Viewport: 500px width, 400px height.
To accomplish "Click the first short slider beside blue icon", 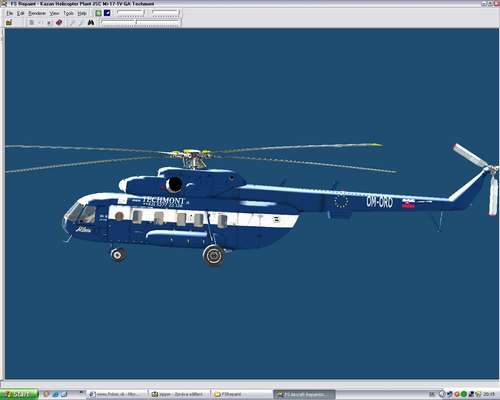I will [130, 13].
